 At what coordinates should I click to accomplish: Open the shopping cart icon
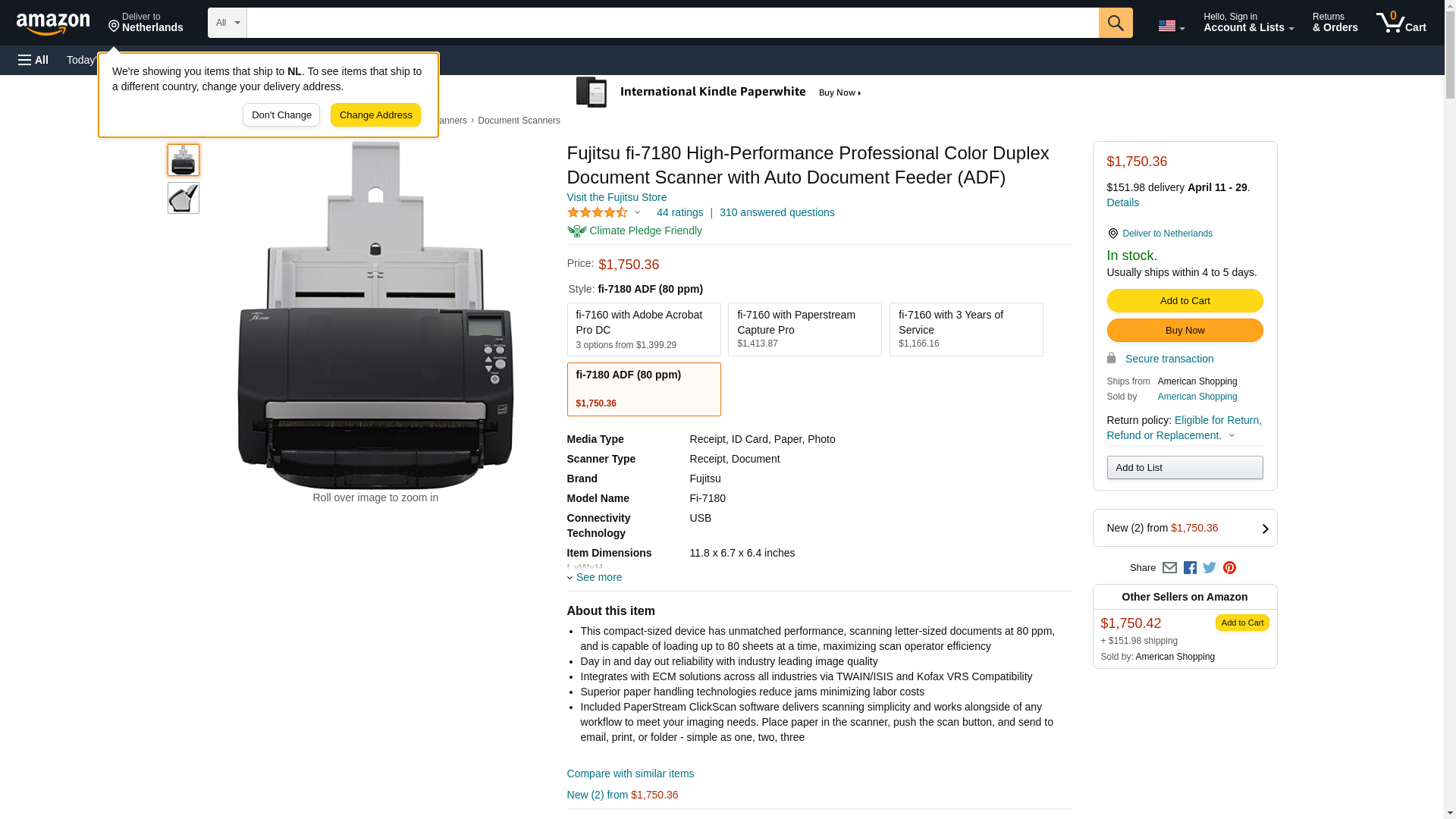coord(1400,23)
